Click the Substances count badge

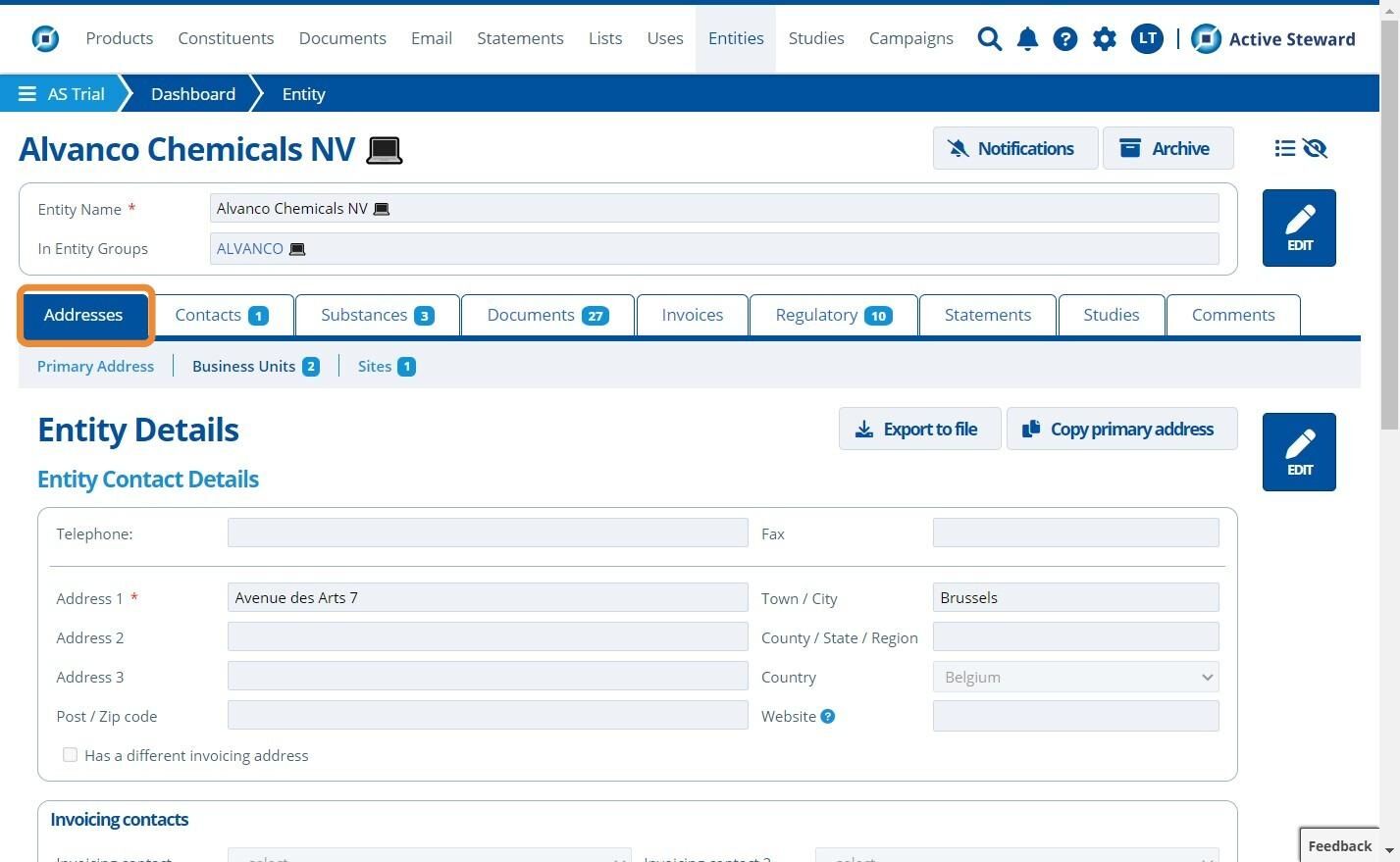click(424, 316)
